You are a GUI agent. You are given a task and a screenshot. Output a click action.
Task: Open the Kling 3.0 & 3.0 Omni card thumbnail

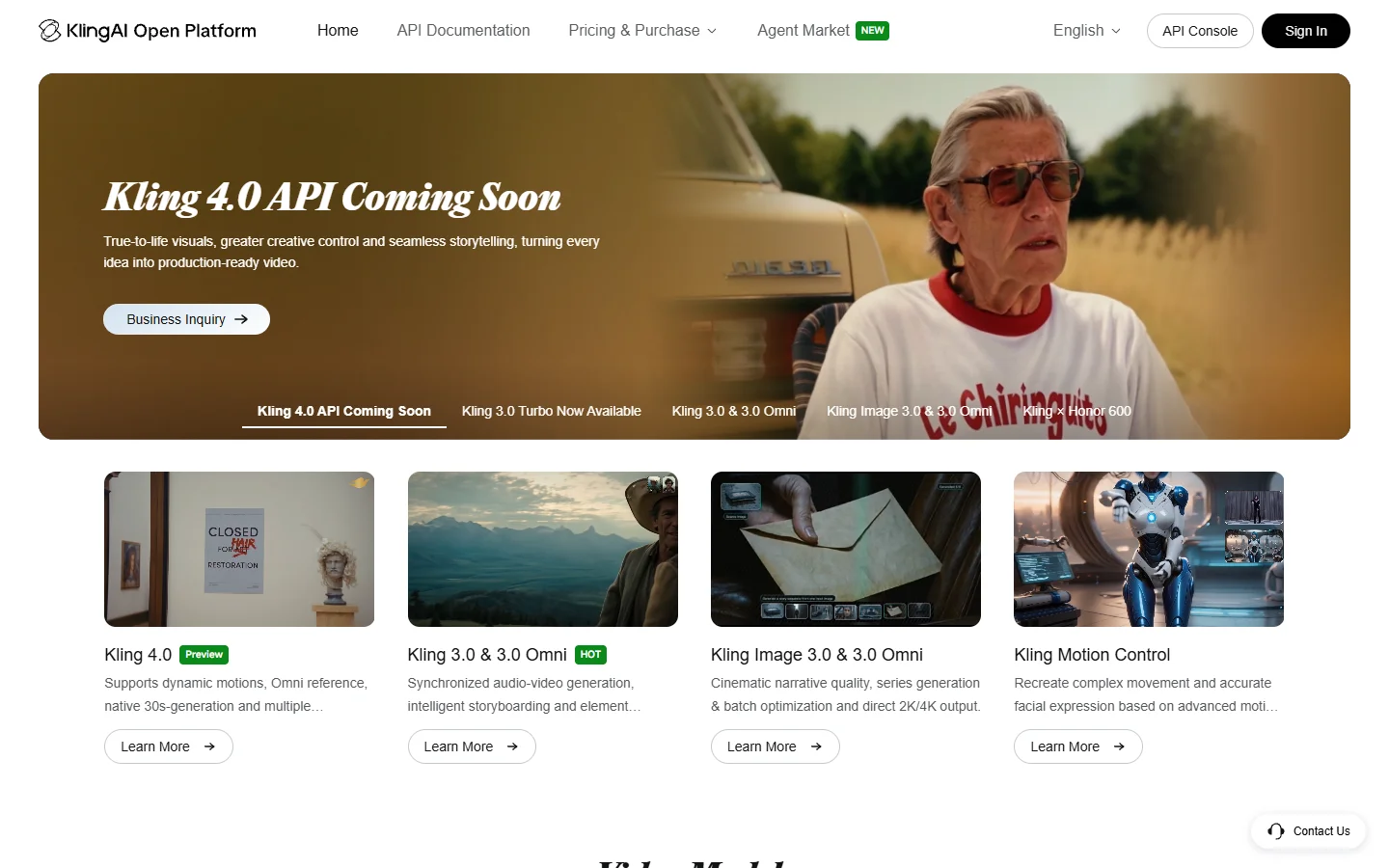543,549
